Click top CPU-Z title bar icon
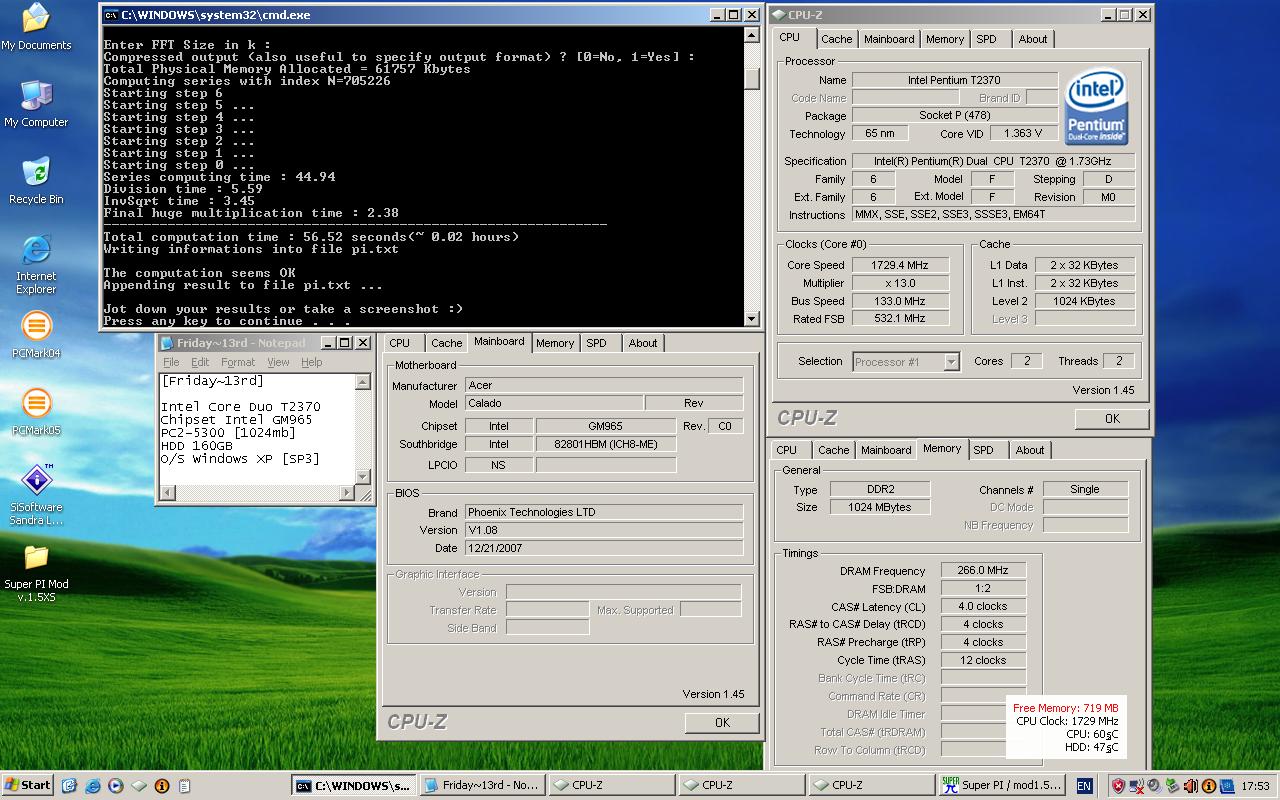This screenshot has height=800, width=1280. pyautogui.click(x=778, y=15)
